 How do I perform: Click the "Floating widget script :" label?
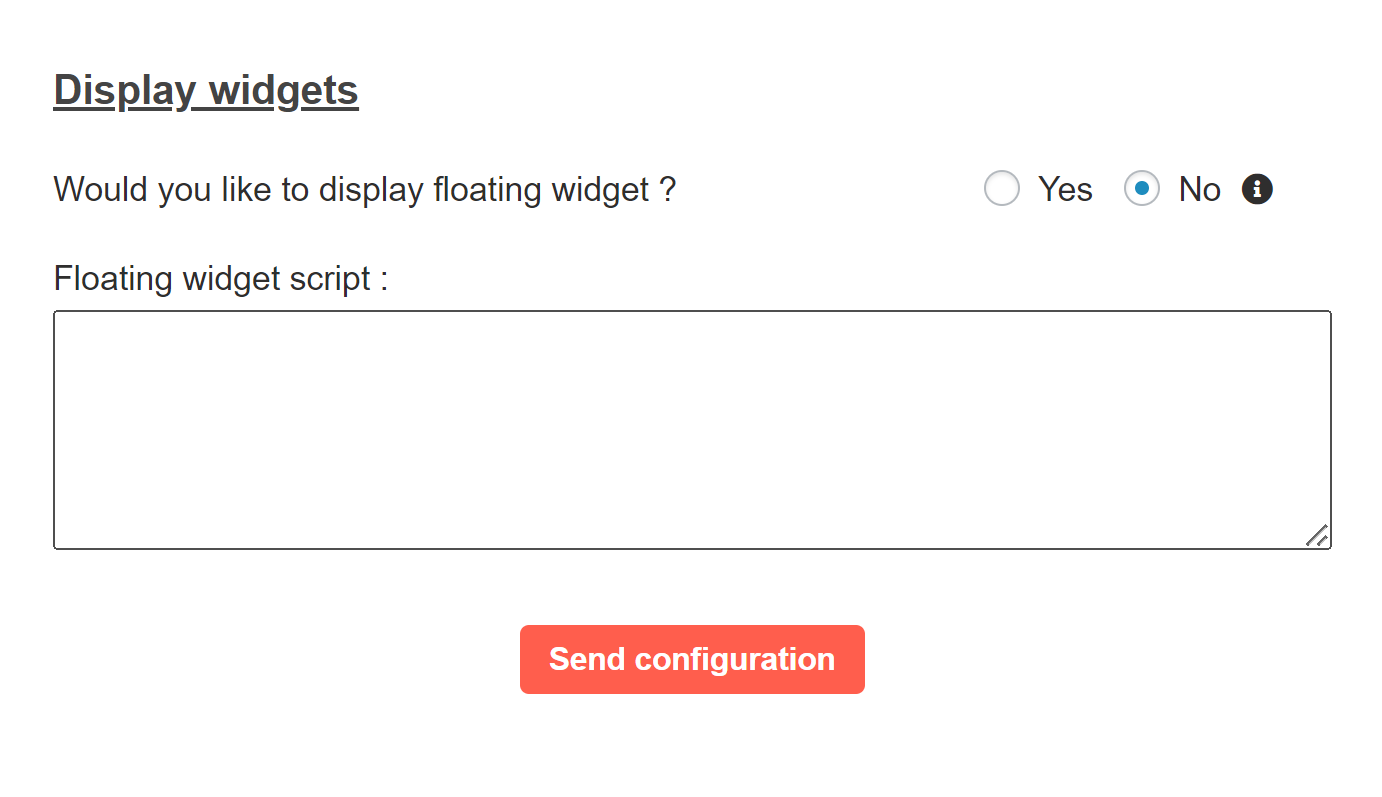(x=221, y=278)
